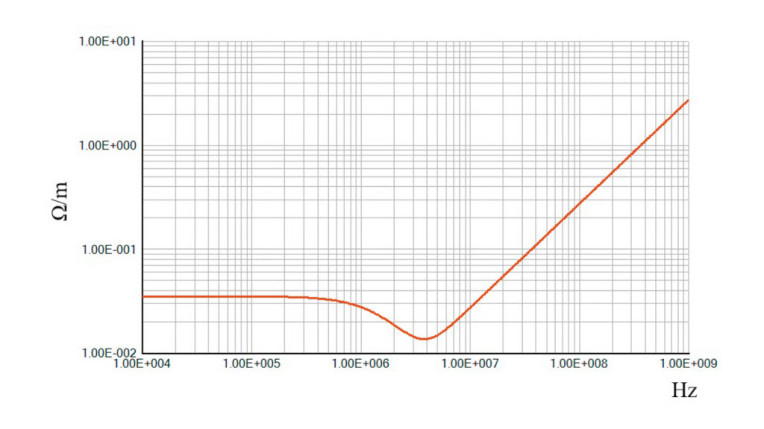Select the 1.00E+004 x-axis tick label
Screen dimensions: 764x429
tap(145, 365)
